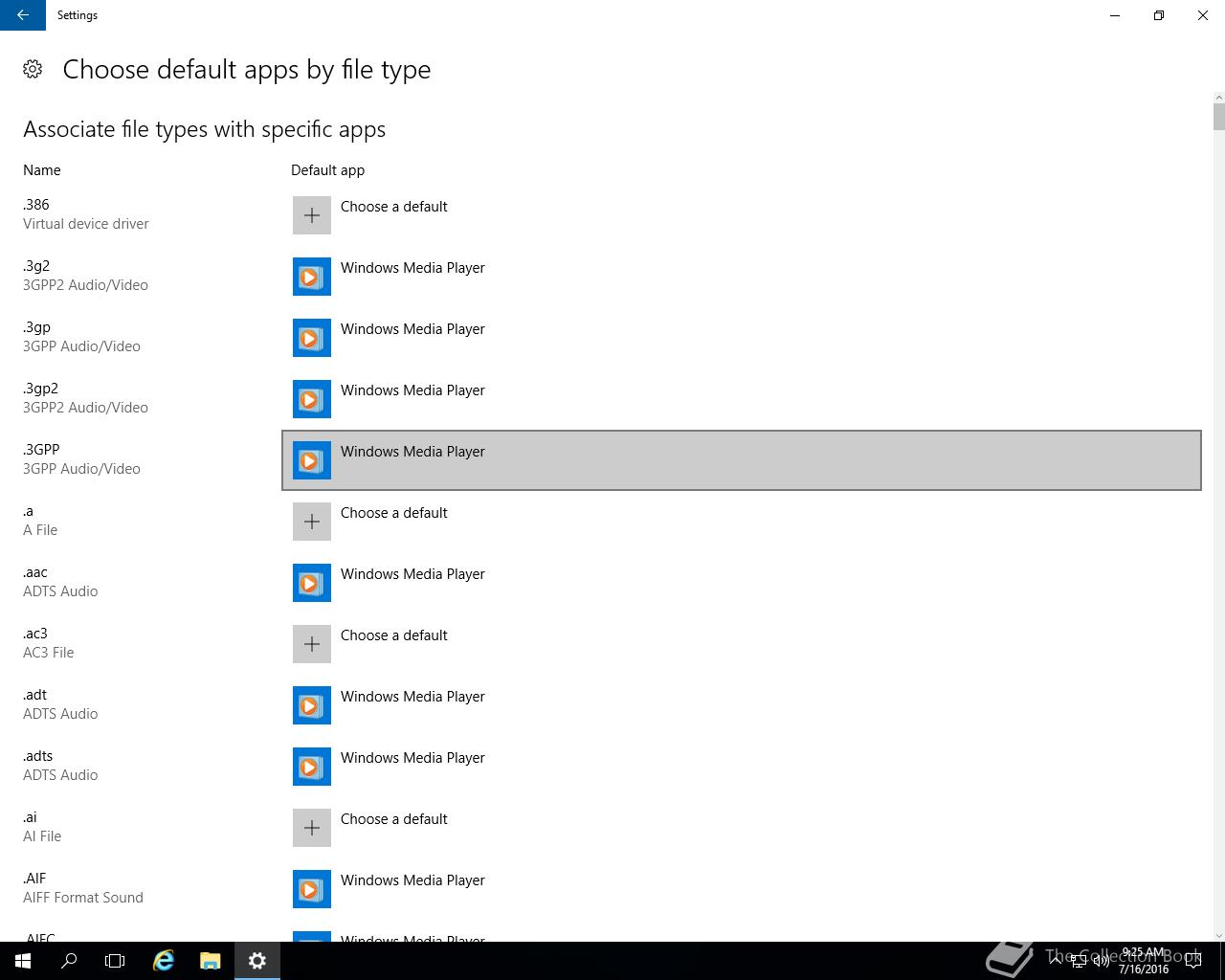Image resolution: width=1225 pixels, height=980 pixels.
Task: Open File Explorer from taskbar
Action: pos(211,961)
